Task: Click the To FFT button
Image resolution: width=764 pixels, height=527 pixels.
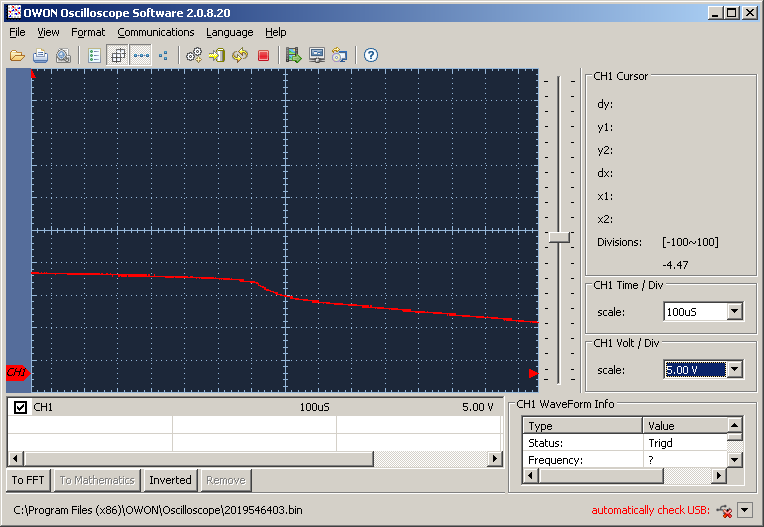Action: click(x=28, y=480)
